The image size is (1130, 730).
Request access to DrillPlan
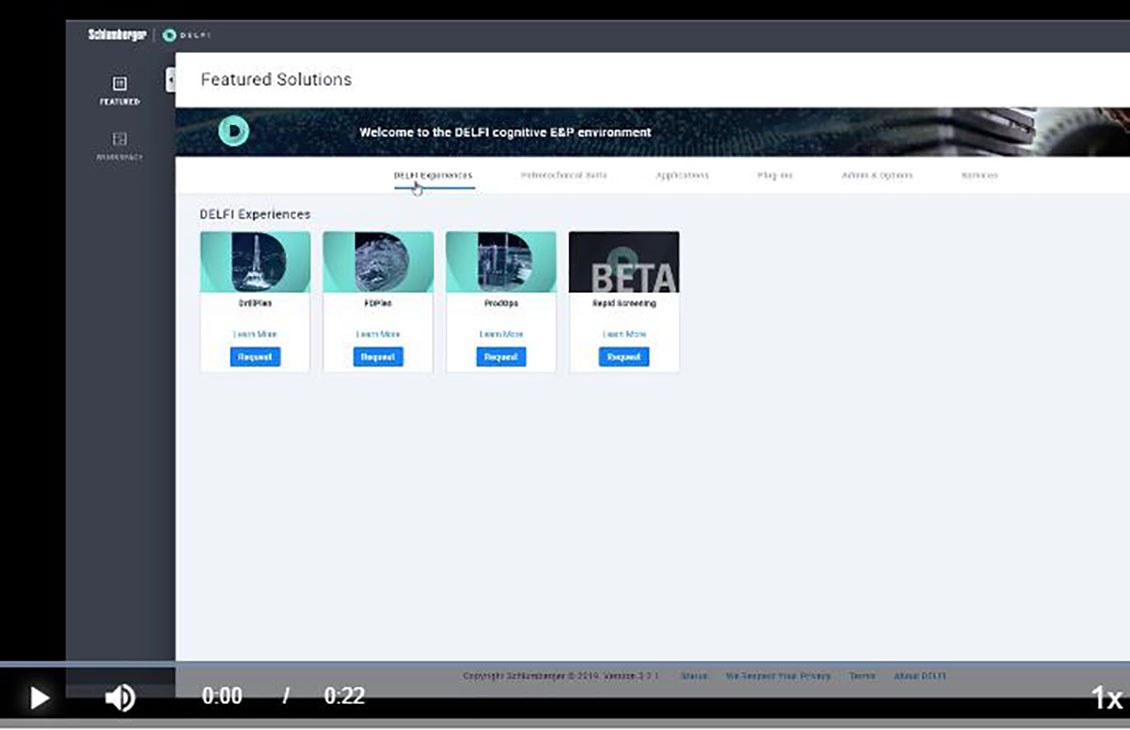[255, 357]
